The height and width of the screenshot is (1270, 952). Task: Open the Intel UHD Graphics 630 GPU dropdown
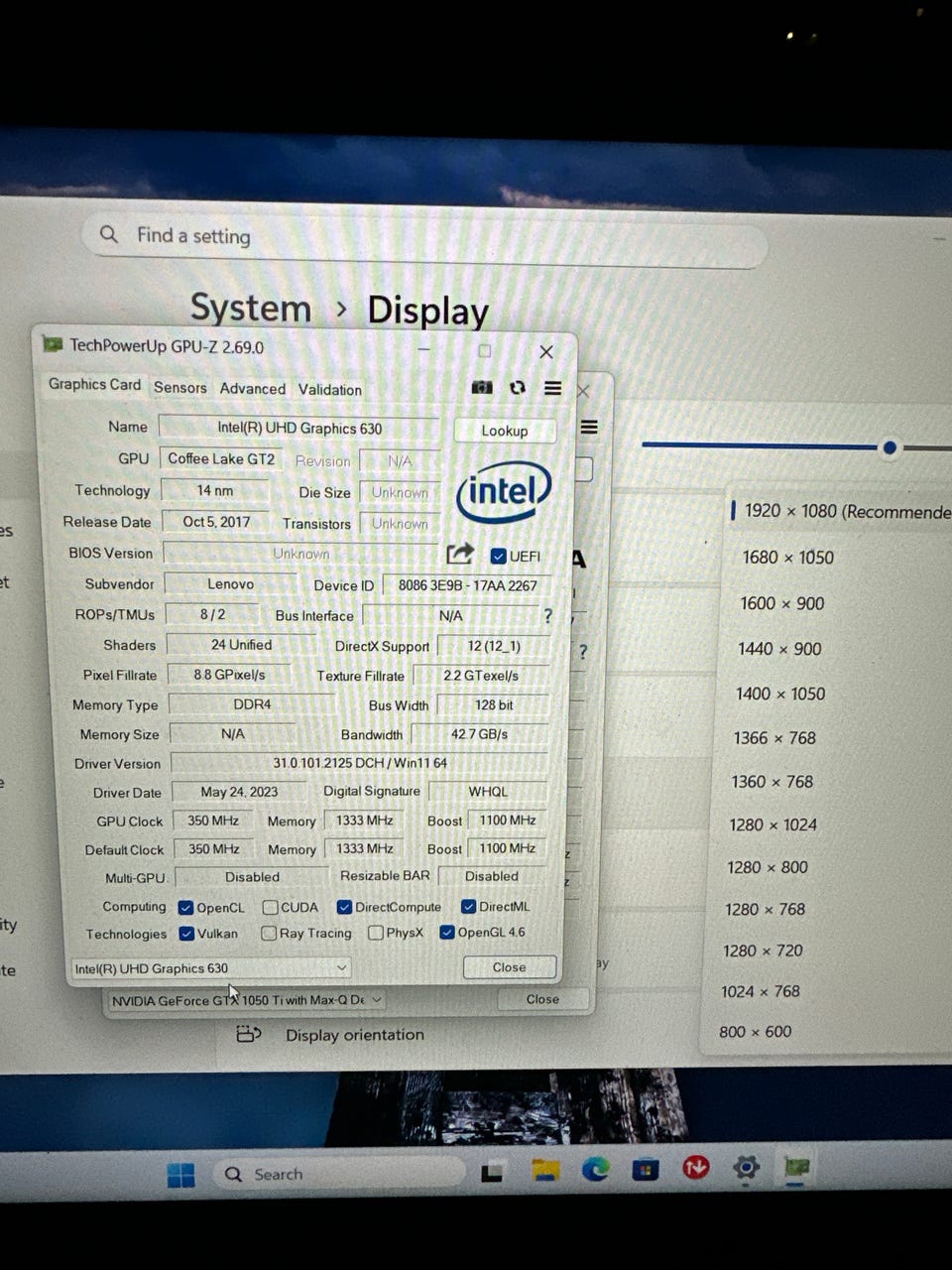[x=211, y=967]
